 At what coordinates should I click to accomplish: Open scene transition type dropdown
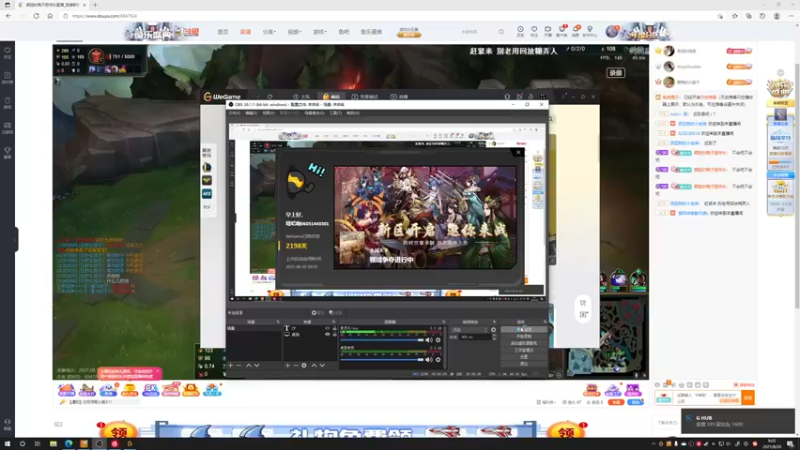(x=469, y=330)
